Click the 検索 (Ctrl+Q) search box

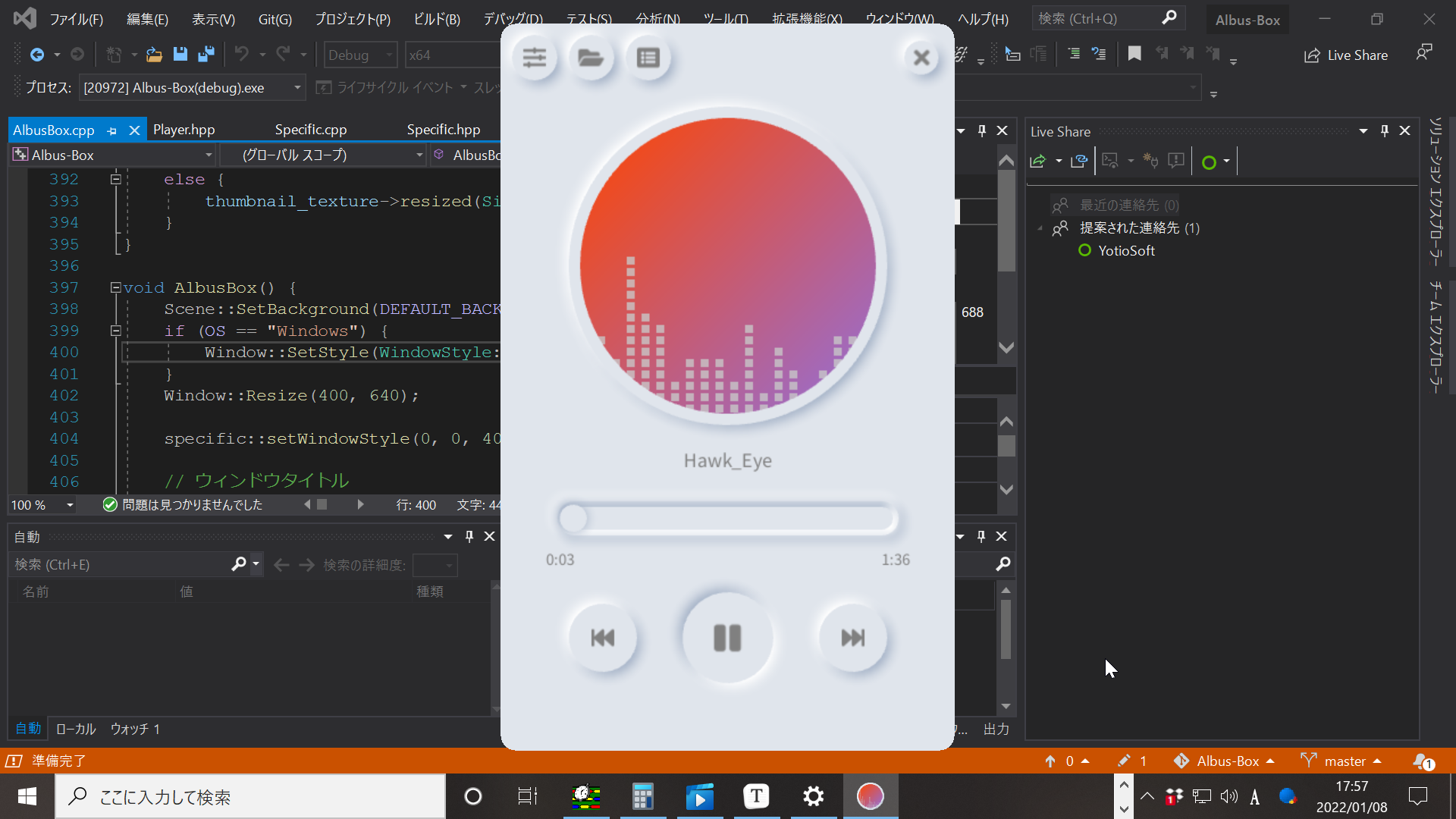click(1107, 18)
